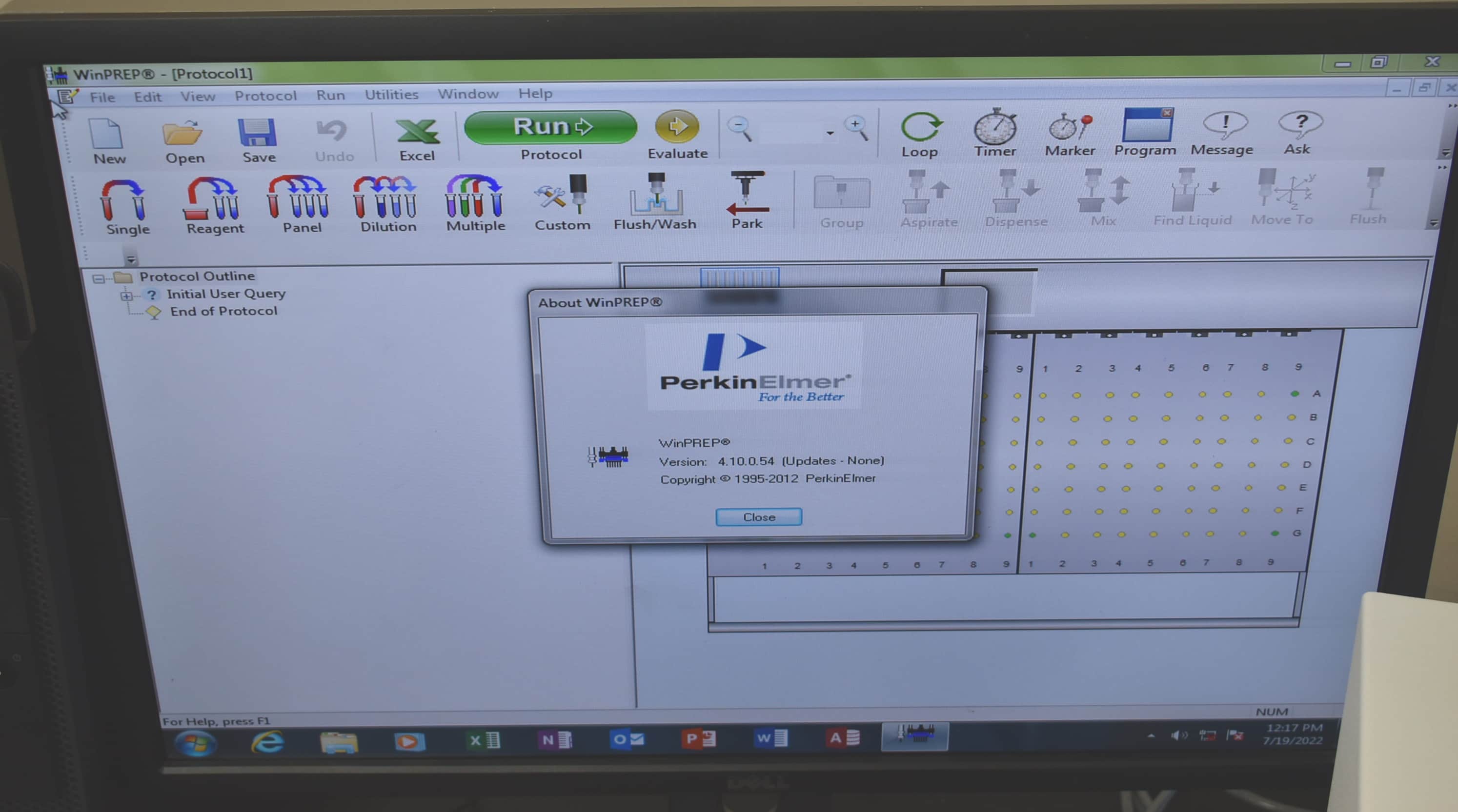The height and width of the screenshot is (812, 1458).
Task: Open the Run menu
Action: tap(330, 95)
